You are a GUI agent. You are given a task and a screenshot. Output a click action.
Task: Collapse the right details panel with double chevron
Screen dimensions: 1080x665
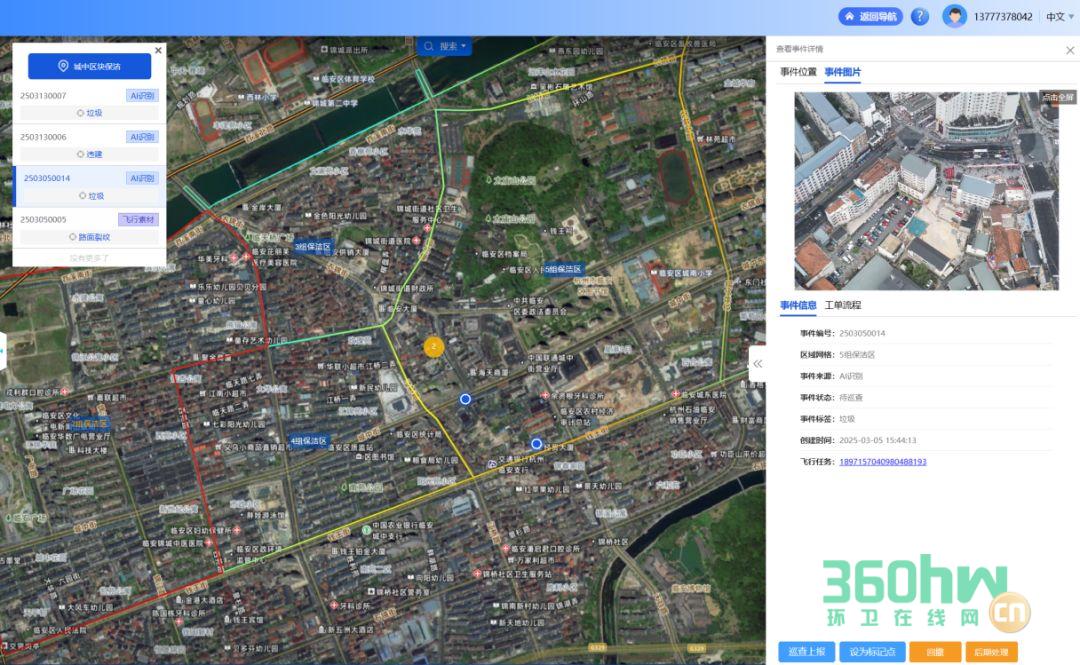(x=758, y=363)
